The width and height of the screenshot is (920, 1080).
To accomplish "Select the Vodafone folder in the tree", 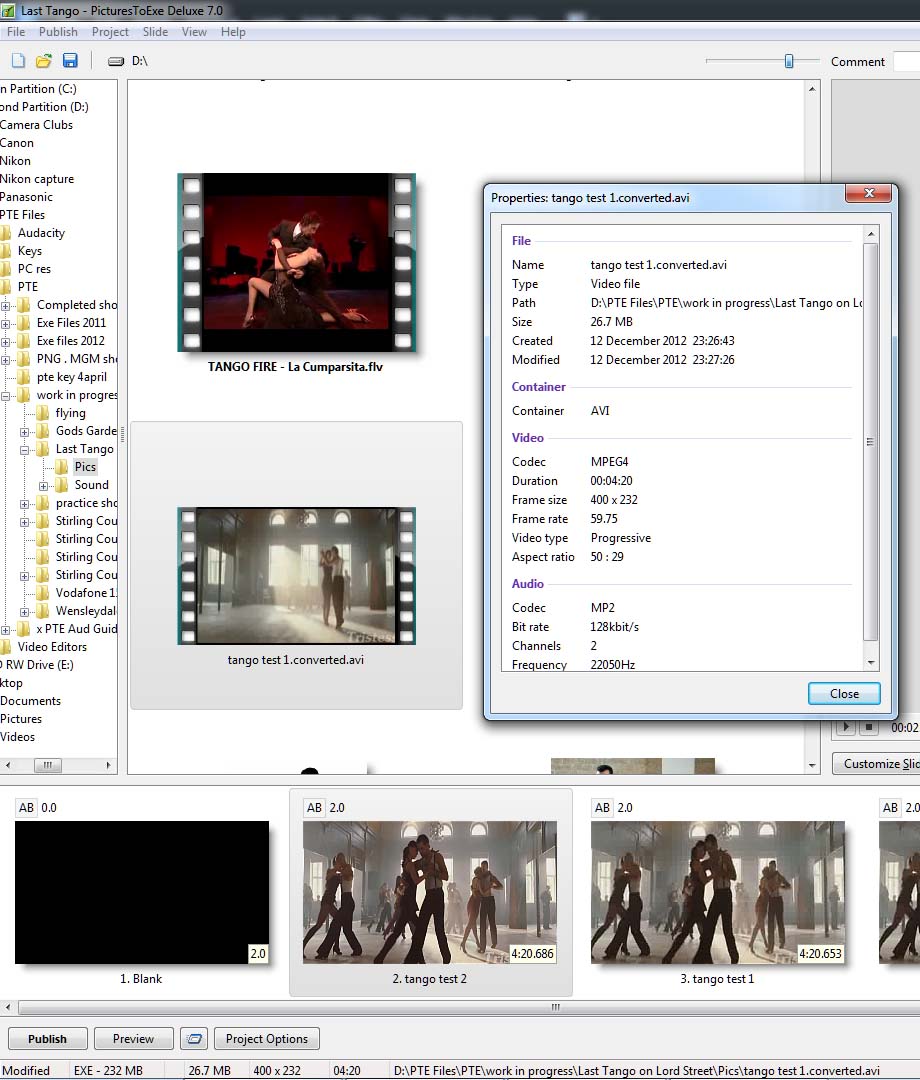I will pos(85,593).
